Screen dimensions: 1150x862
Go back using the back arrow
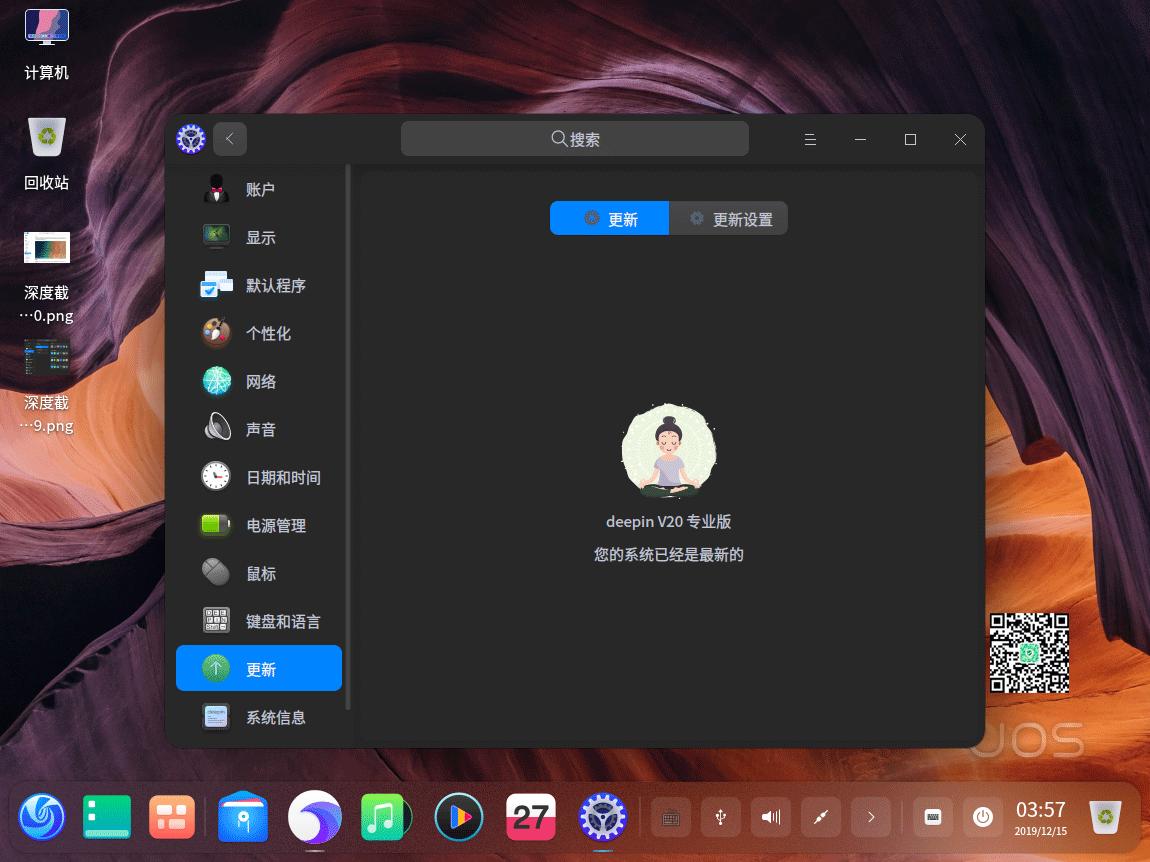coord(230,139)
